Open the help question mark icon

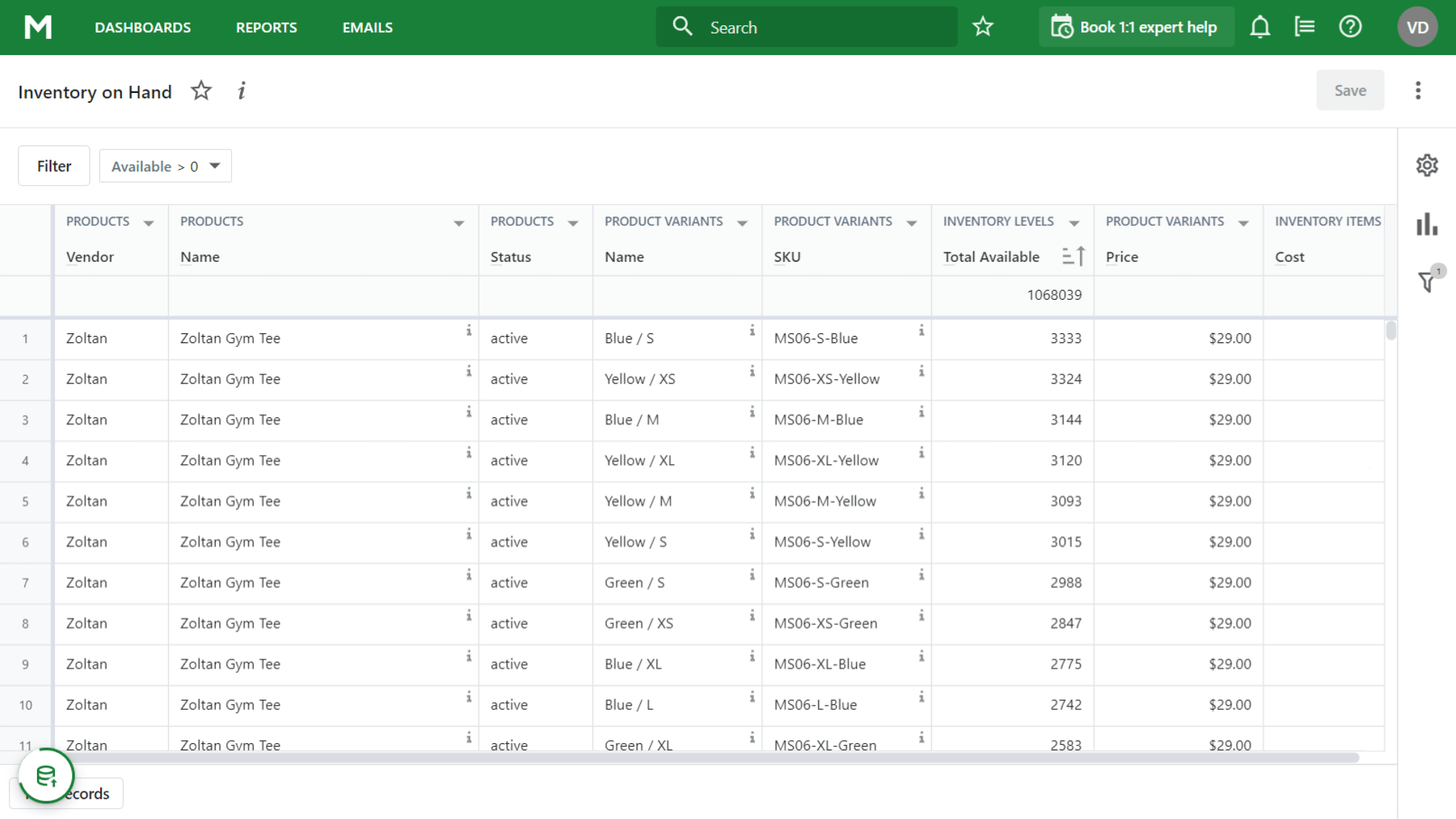click(1350, 27)
